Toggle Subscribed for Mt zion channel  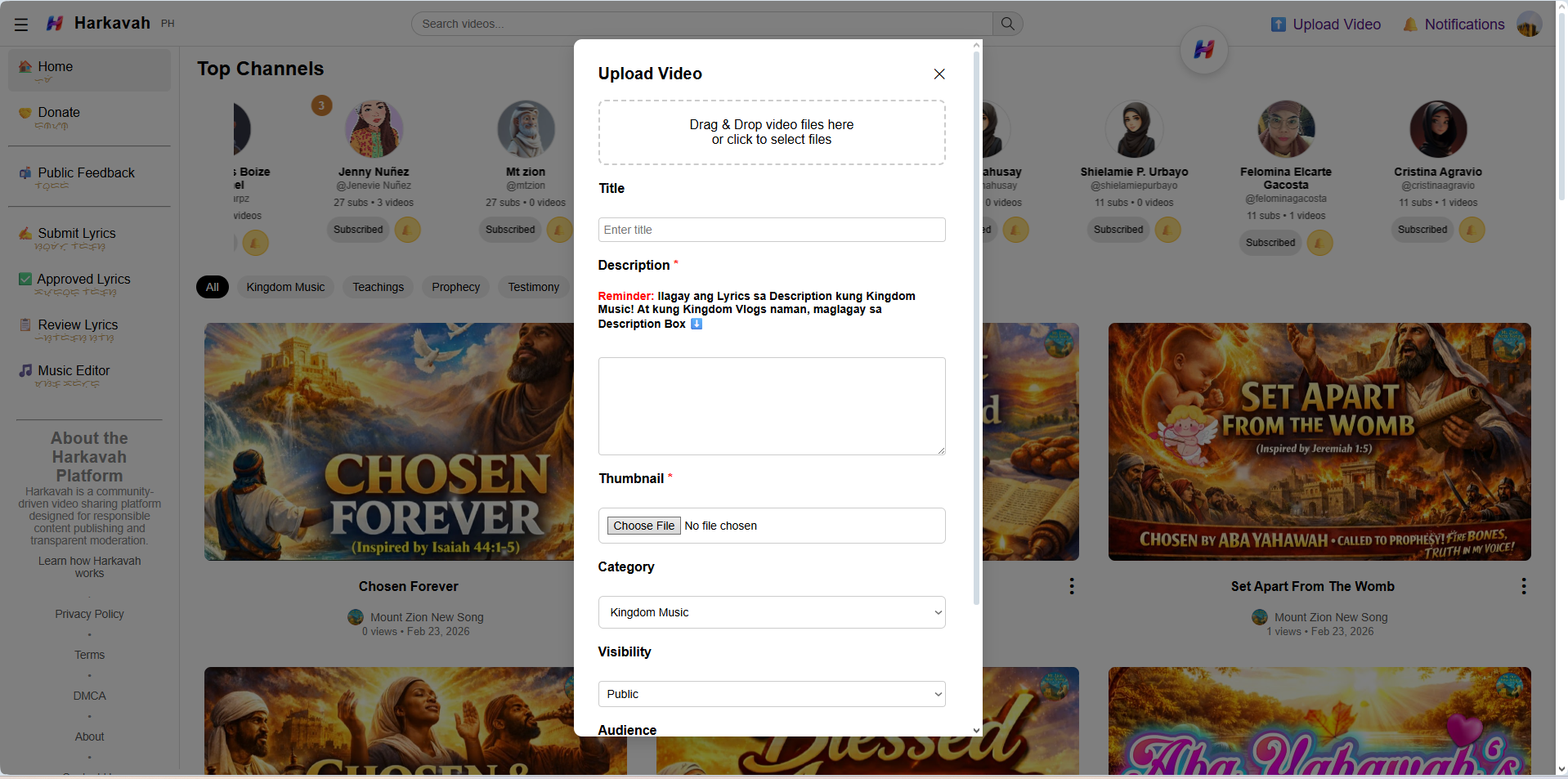tap(509, 230)
